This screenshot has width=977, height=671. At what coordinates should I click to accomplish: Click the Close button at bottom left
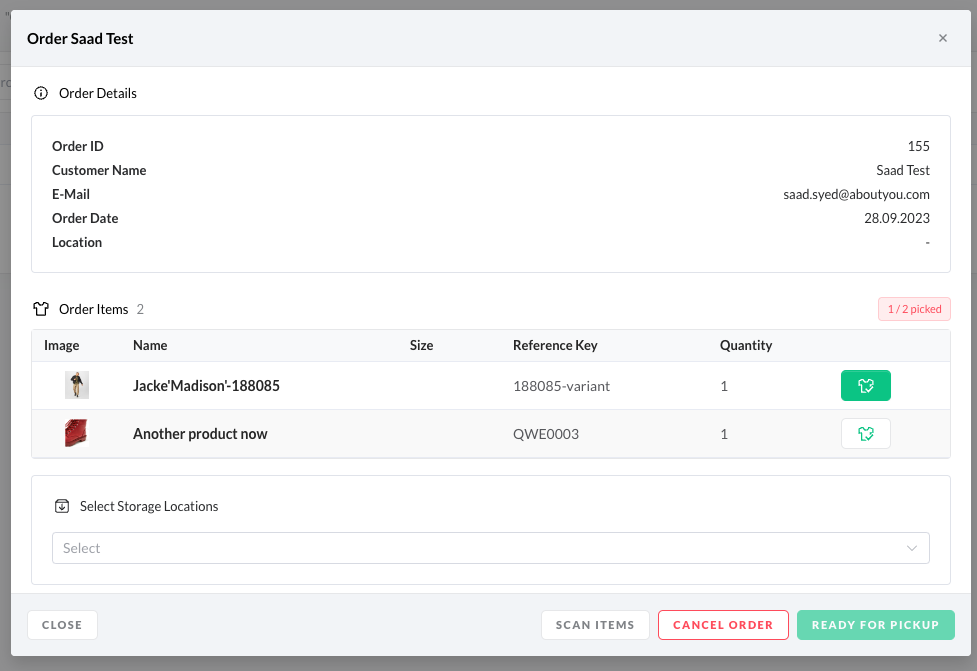[62, 625]
